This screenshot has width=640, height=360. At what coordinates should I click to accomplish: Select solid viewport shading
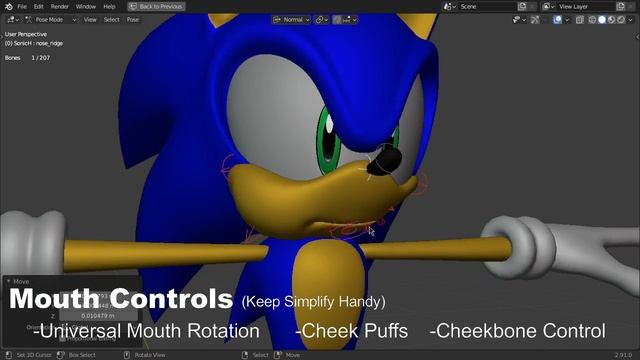pos(602,20)
